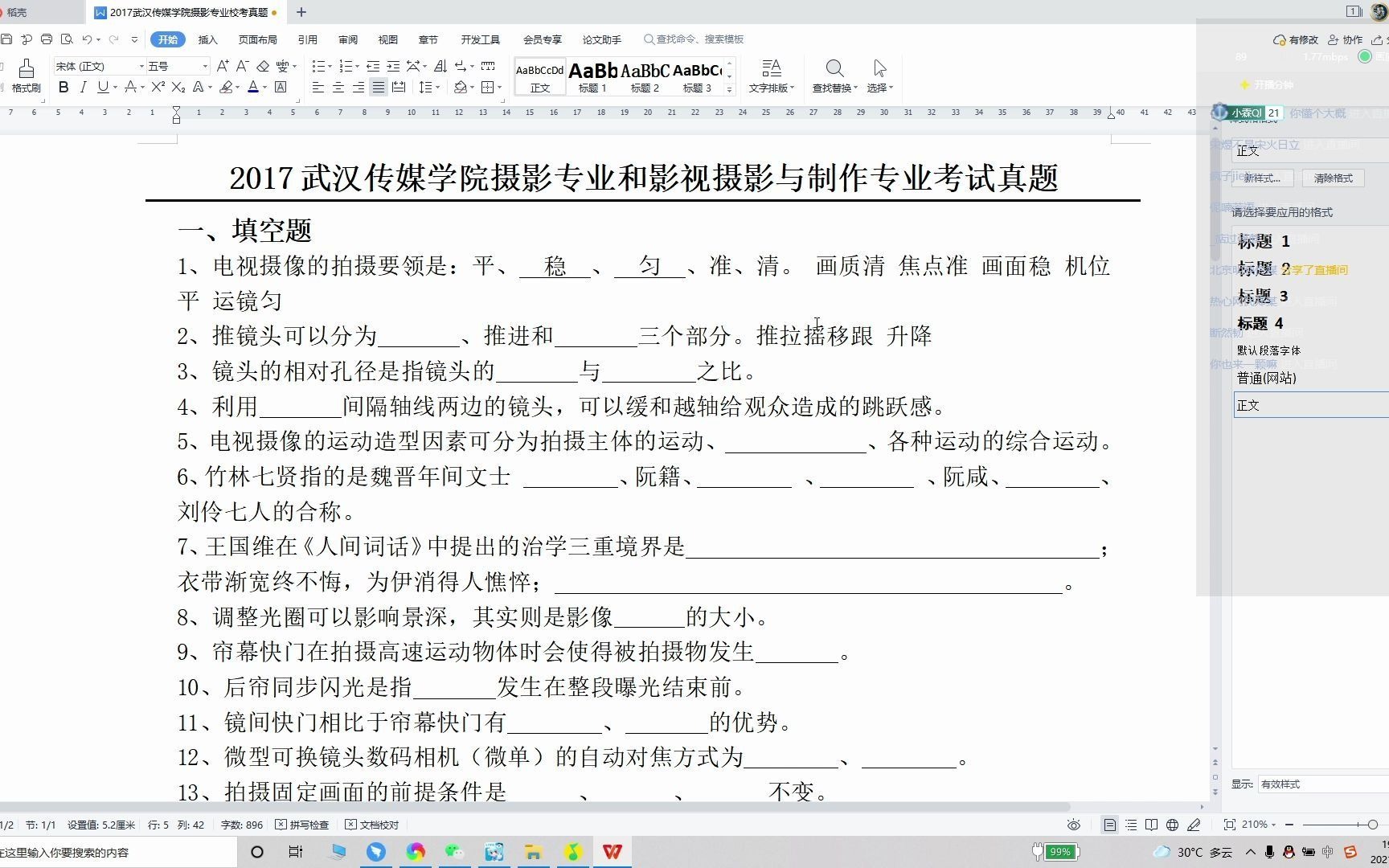Toggle Bold formatting

click(x=64, y=87)
